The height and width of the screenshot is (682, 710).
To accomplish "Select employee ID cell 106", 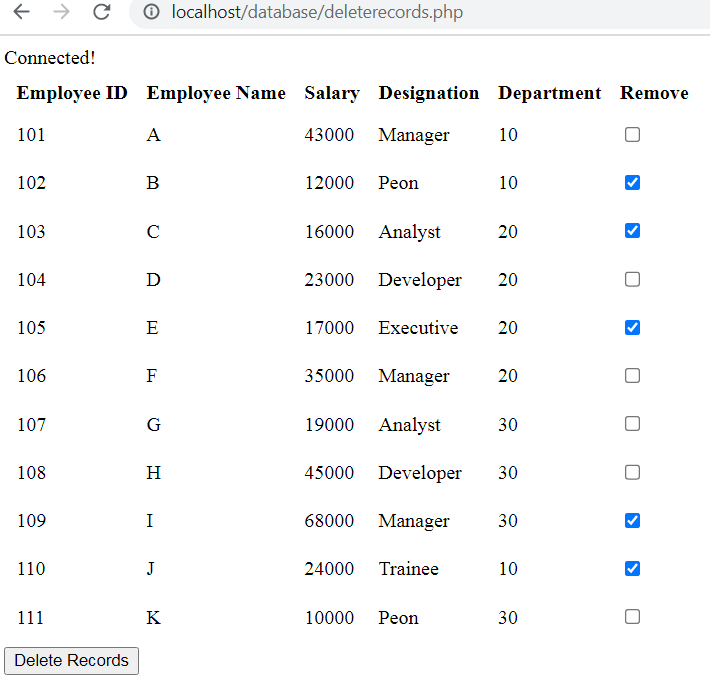I will click(x=31, y=375).
